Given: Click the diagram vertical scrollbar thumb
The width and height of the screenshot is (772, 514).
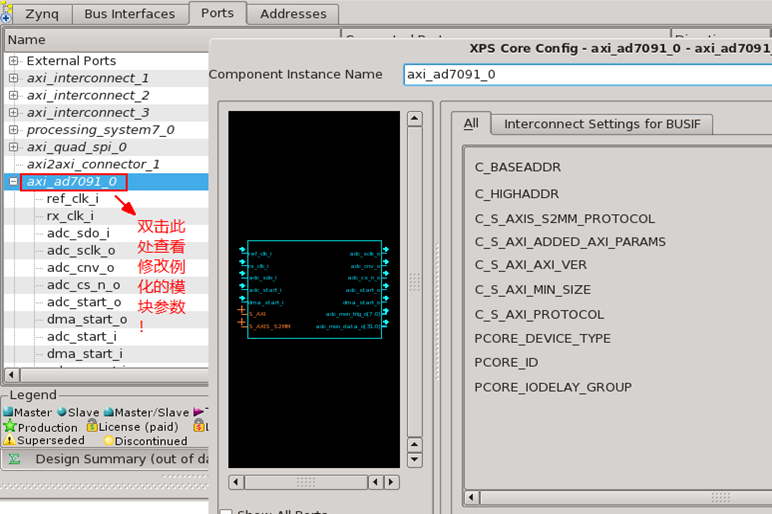Looking at the screenshot, I should 415,282.
